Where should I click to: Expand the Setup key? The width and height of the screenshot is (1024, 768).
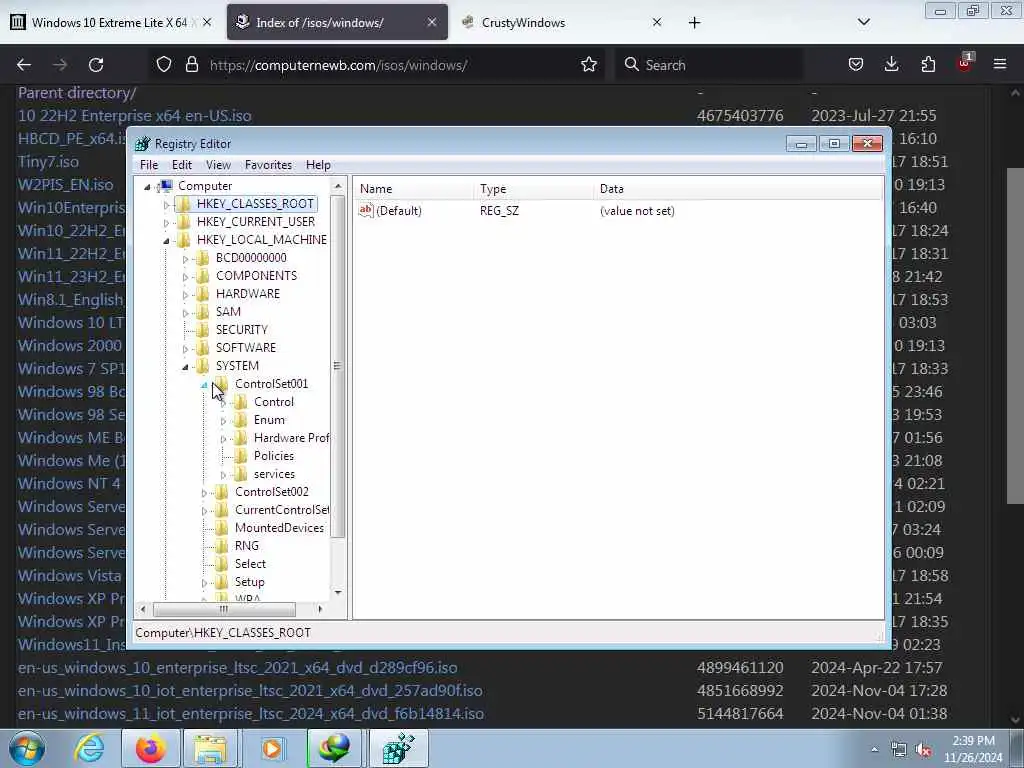[204, 583]
